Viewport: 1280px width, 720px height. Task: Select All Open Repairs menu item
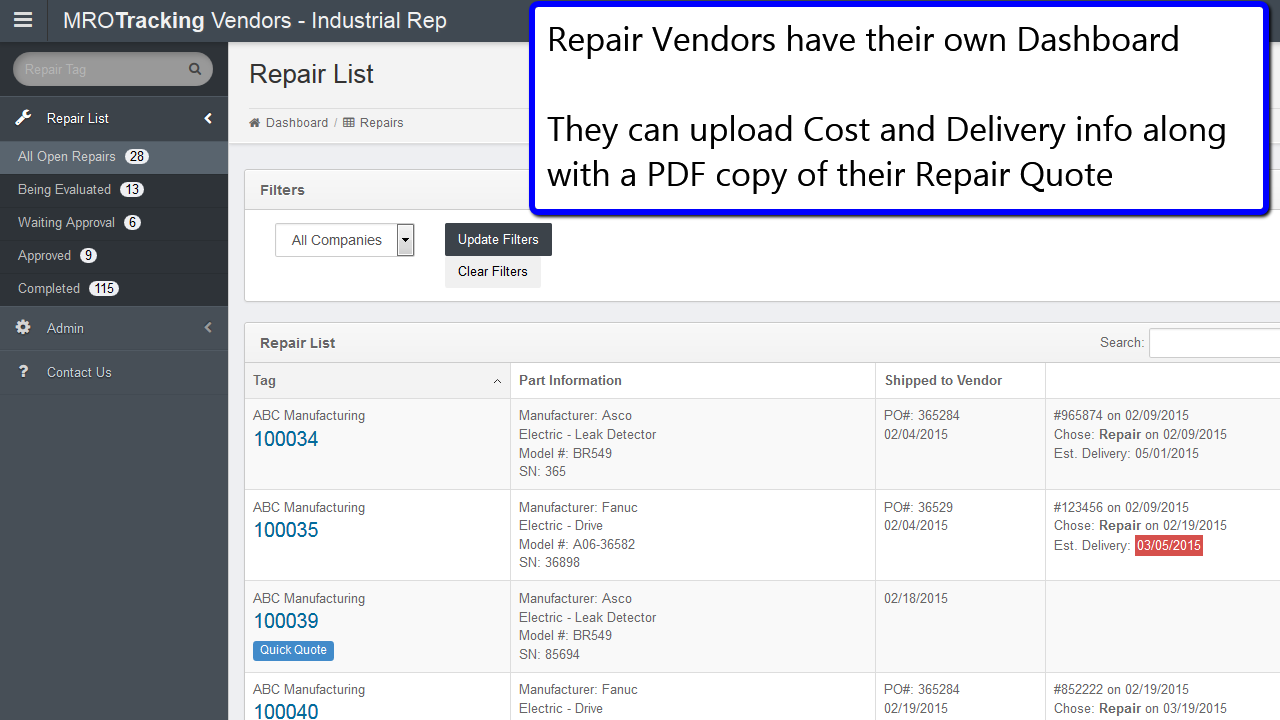pos(114,156)
